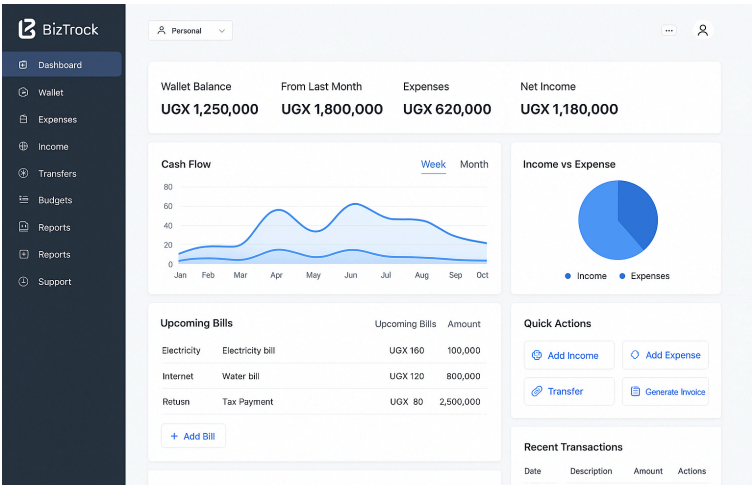Switch Cash Flow chart to Week
The height and width of the screenshot is (485, 752).
point(433,164)
